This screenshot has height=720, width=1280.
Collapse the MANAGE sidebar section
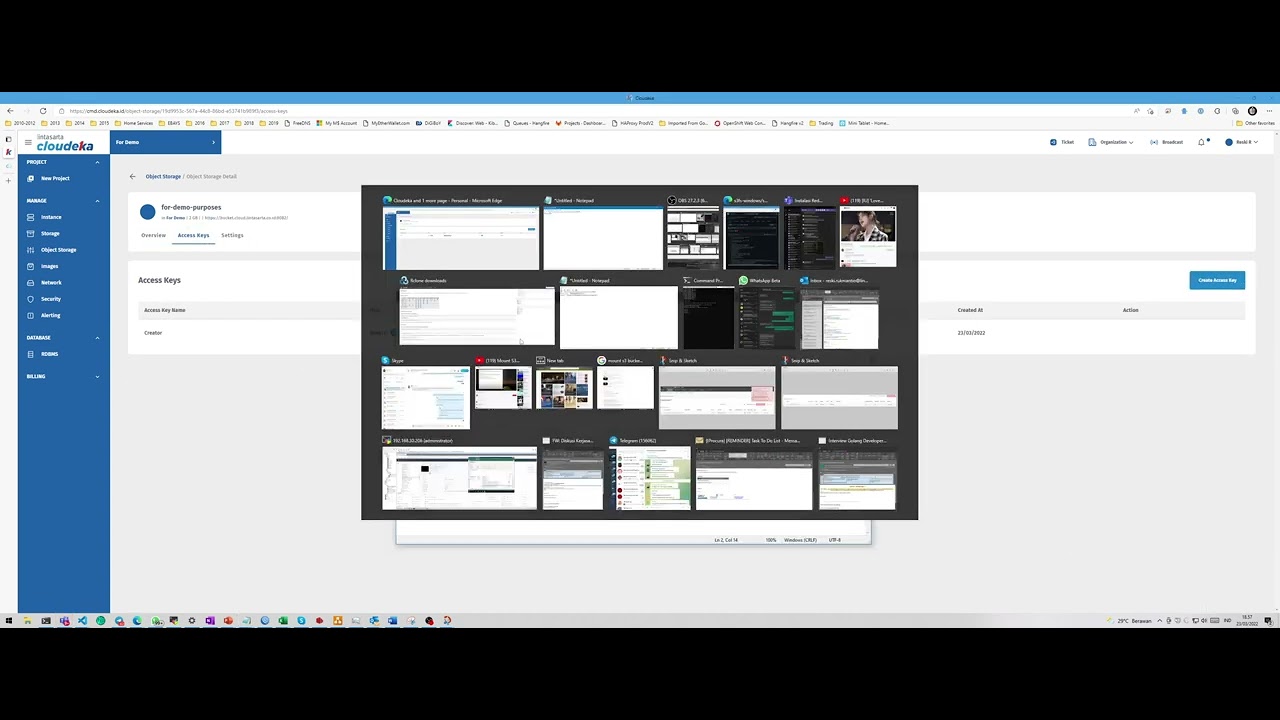[97, 201]
